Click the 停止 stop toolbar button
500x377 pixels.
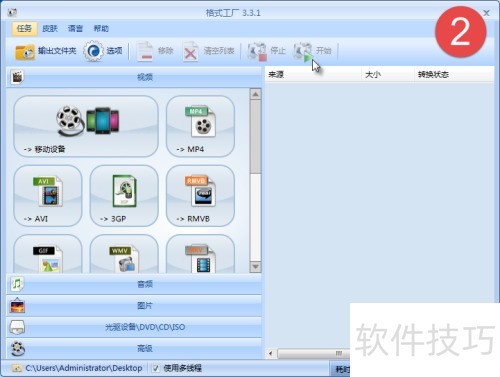coord(266,51)
